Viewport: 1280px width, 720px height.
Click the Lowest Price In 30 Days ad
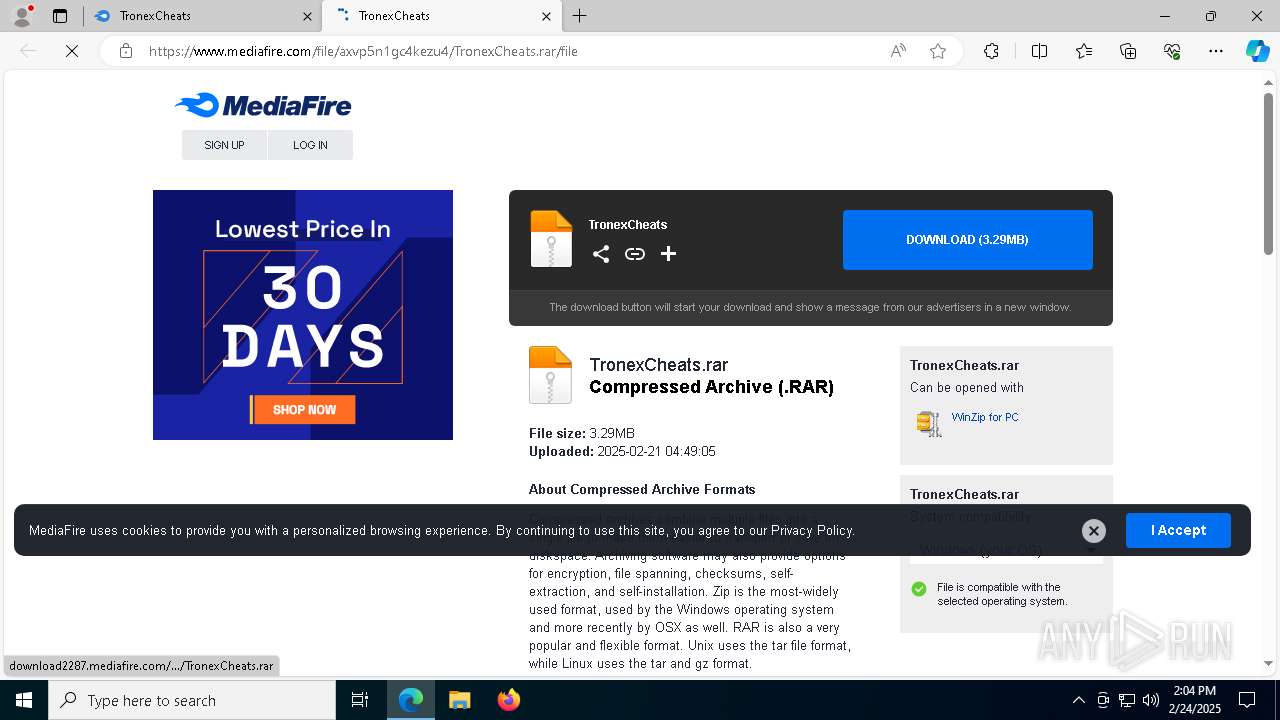click(303, 315)
